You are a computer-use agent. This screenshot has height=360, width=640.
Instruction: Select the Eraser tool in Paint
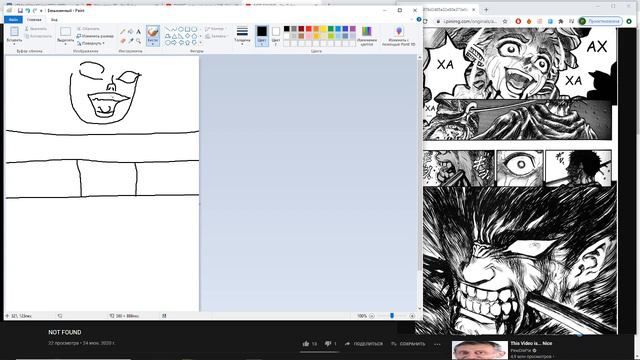(x=122, y=40)
